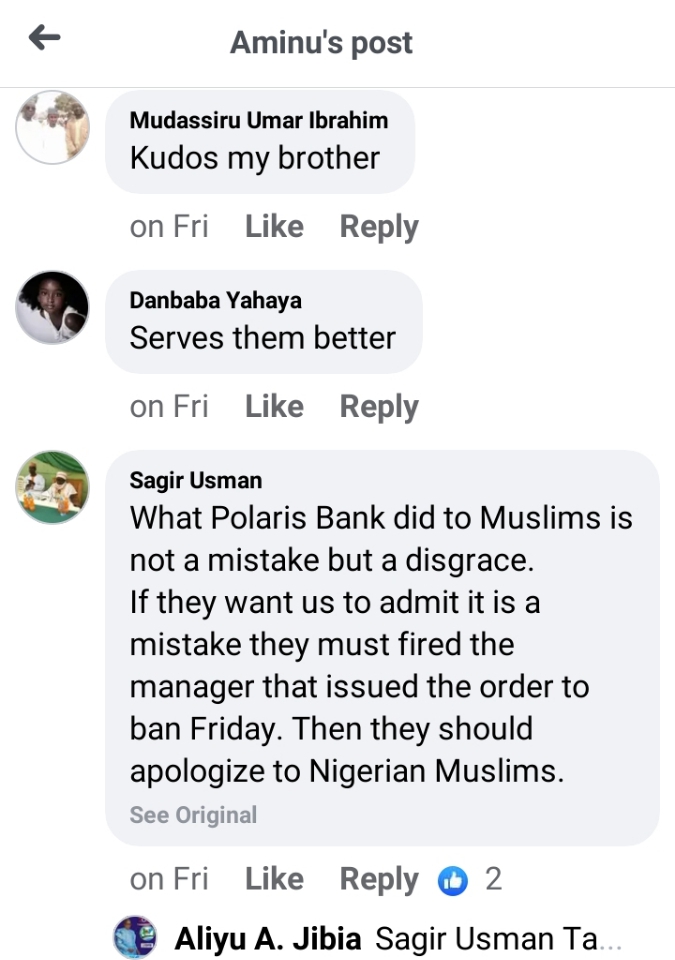Screen dimensions: 675x960
Task: Open Sagir Usman's profile picture
Action: pos(53,487)
